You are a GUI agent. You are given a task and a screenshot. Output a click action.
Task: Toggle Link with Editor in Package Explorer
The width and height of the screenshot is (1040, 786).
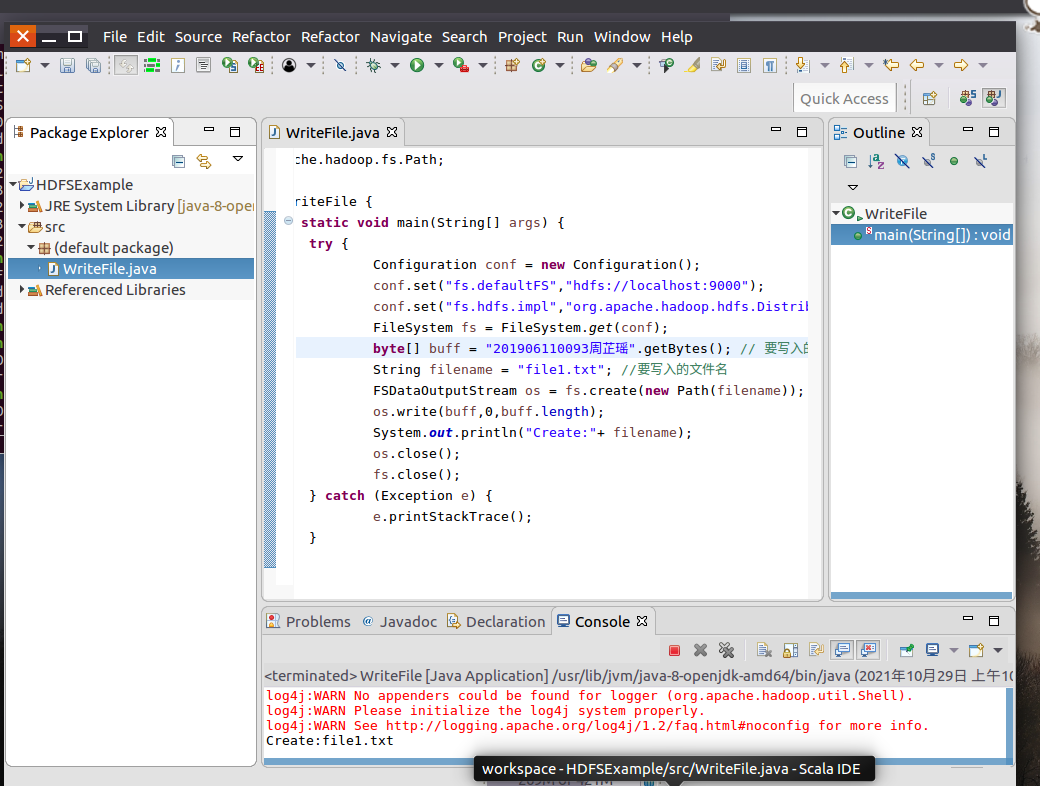pyautogui.click(x=204, y=161)
